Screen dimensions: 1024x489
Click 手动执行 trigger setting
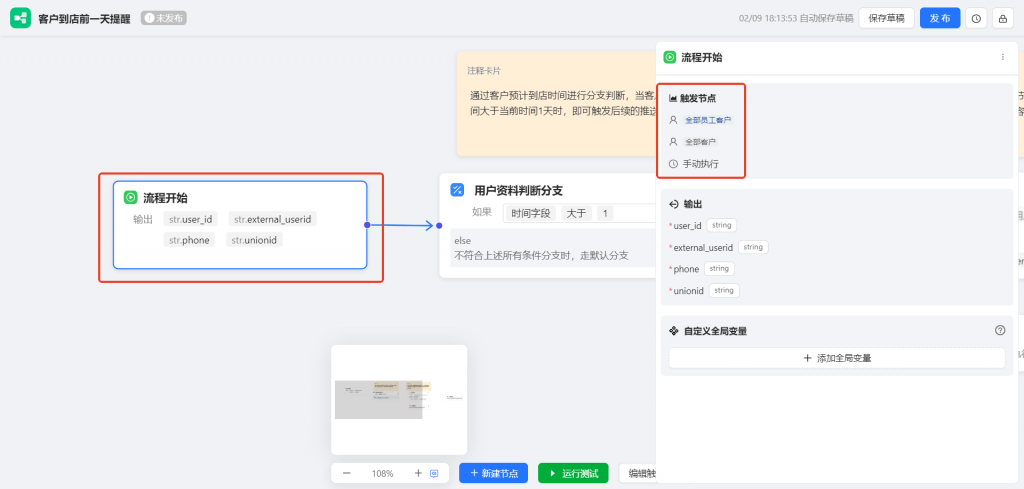click(x=701, y=164)
